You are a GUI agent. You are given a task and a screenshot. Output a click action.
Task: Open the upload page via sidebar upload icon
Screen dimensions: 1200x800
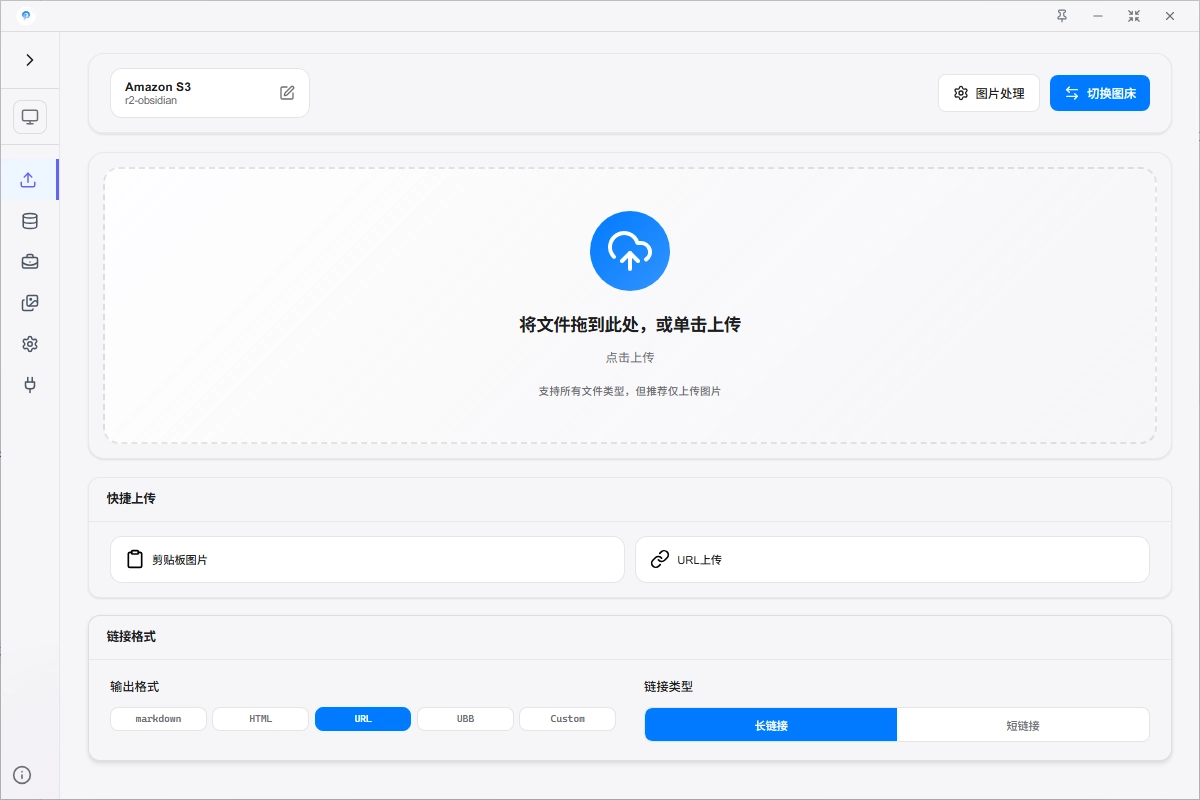click(30, 180)
